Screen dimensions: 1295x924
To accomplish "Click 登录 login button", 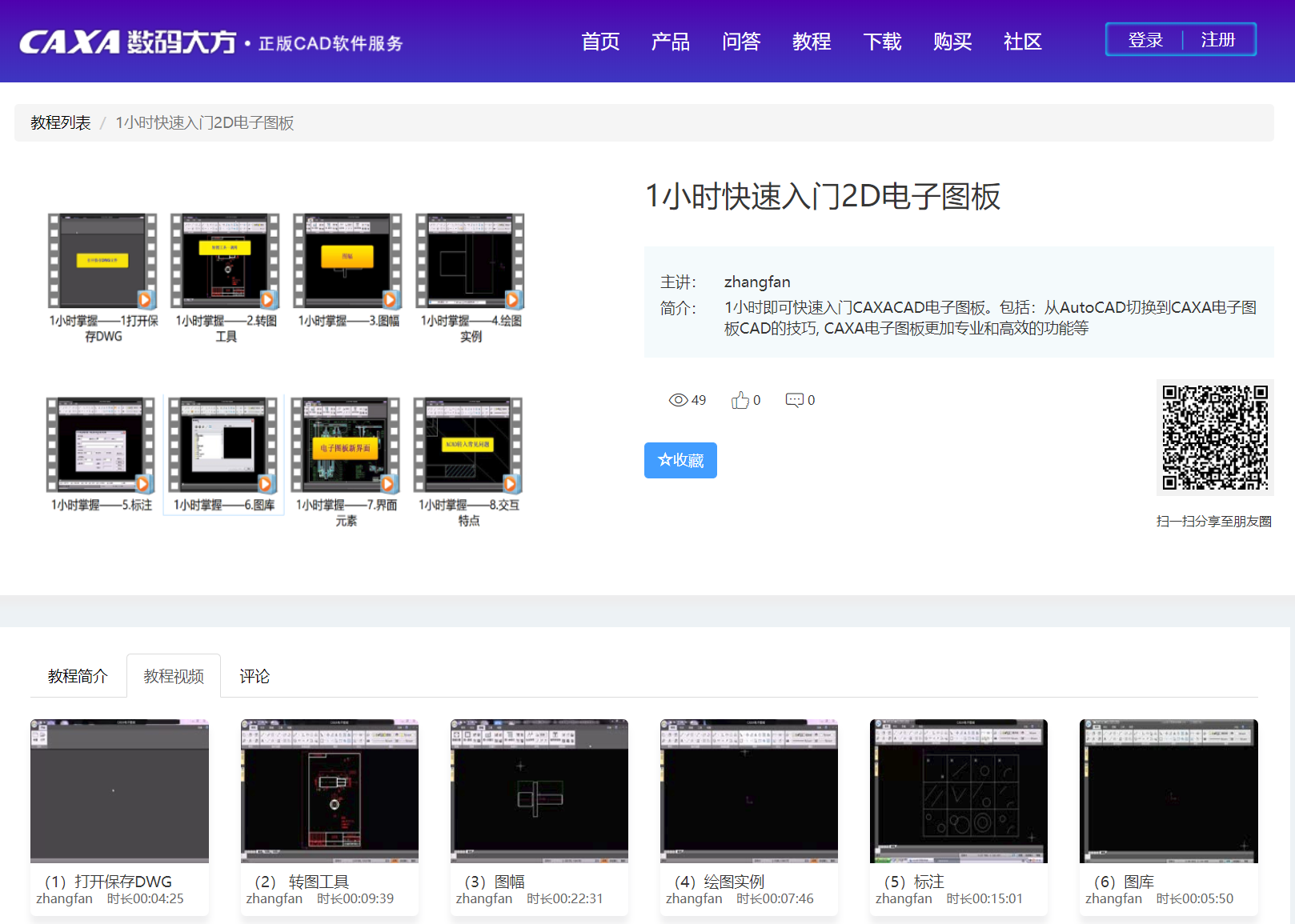I will (1145, 40).
